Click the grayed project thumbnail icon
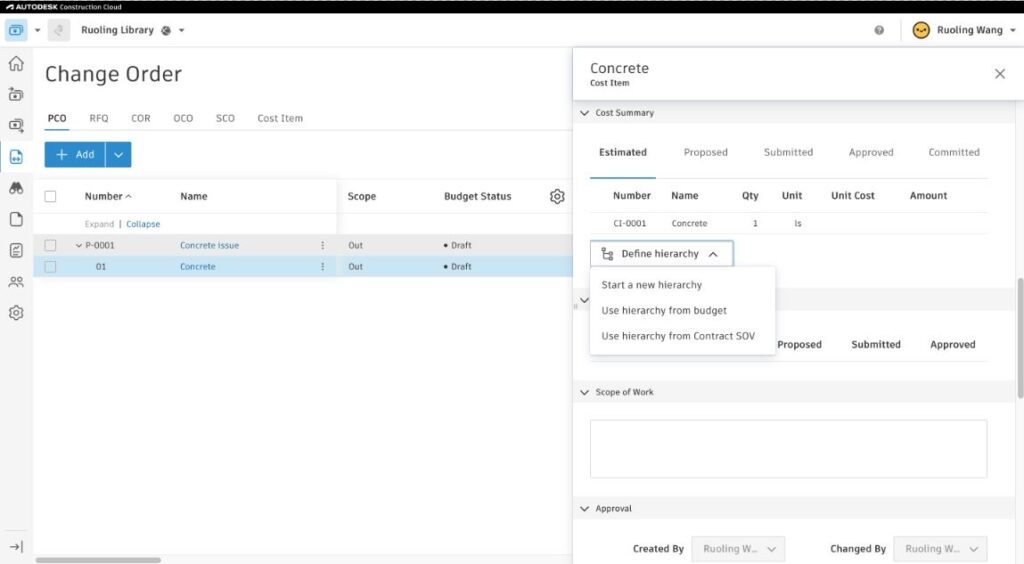The height and width of the screenshot is (564, 1024). pos(59,30)
